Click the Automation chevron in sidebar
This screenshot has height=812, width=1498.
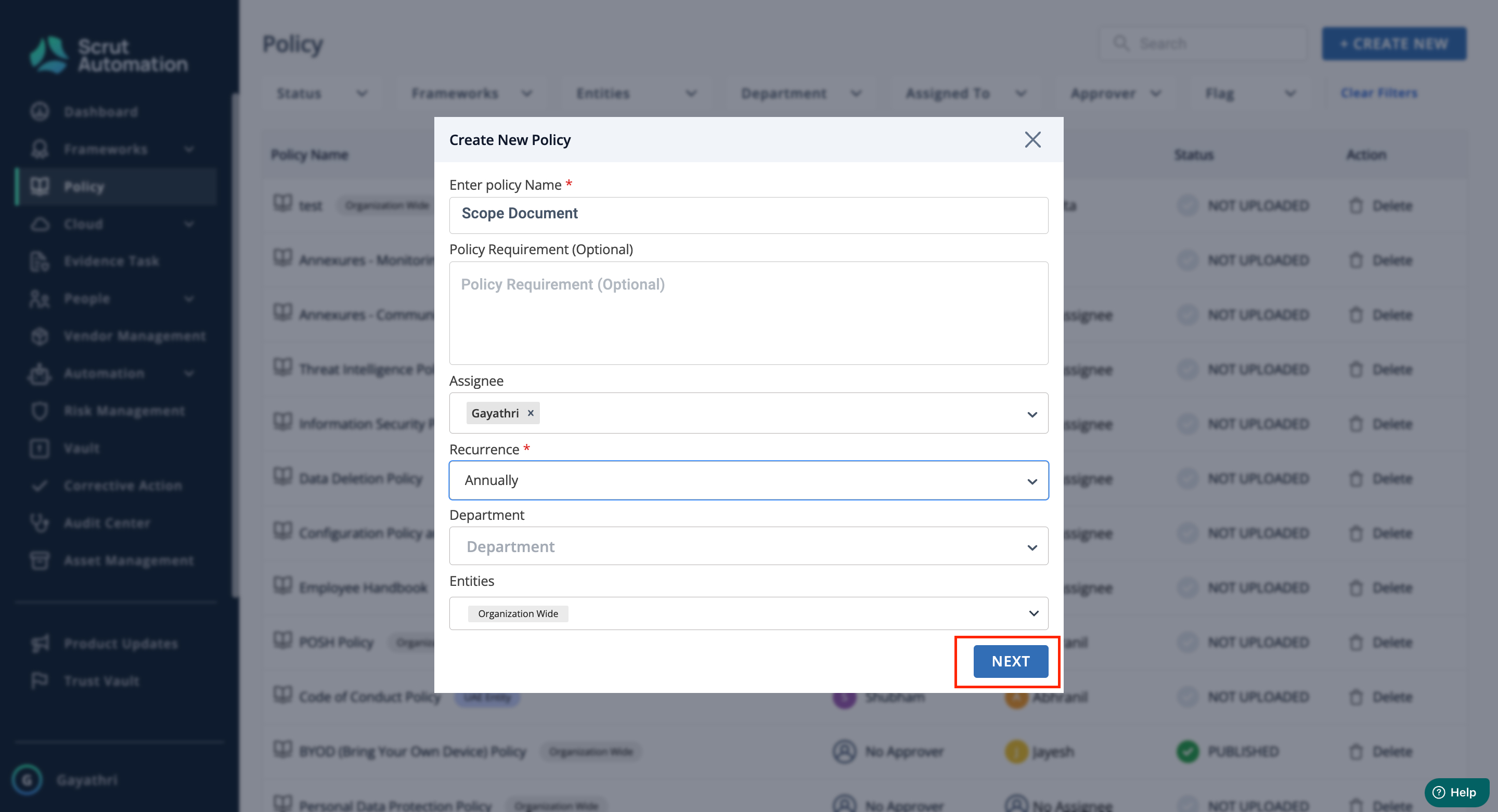(189, 373)
